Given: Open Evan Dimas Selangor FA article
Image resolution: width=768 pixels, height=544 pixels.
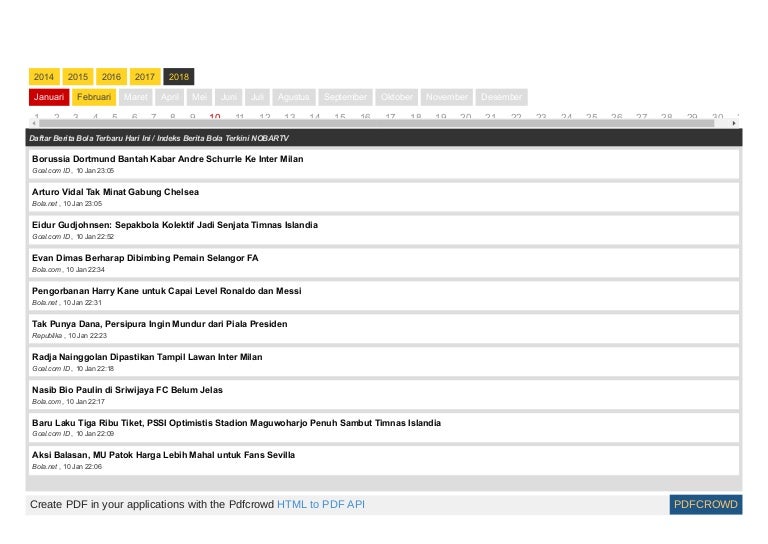Looking at the screenshot, I should (x=145, y=258).
